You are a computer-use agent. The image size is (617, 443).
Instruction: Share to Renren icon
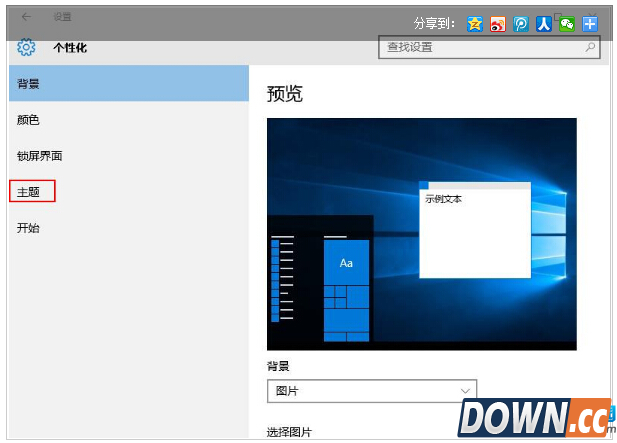pyautogui.click(x=544, y=24)
